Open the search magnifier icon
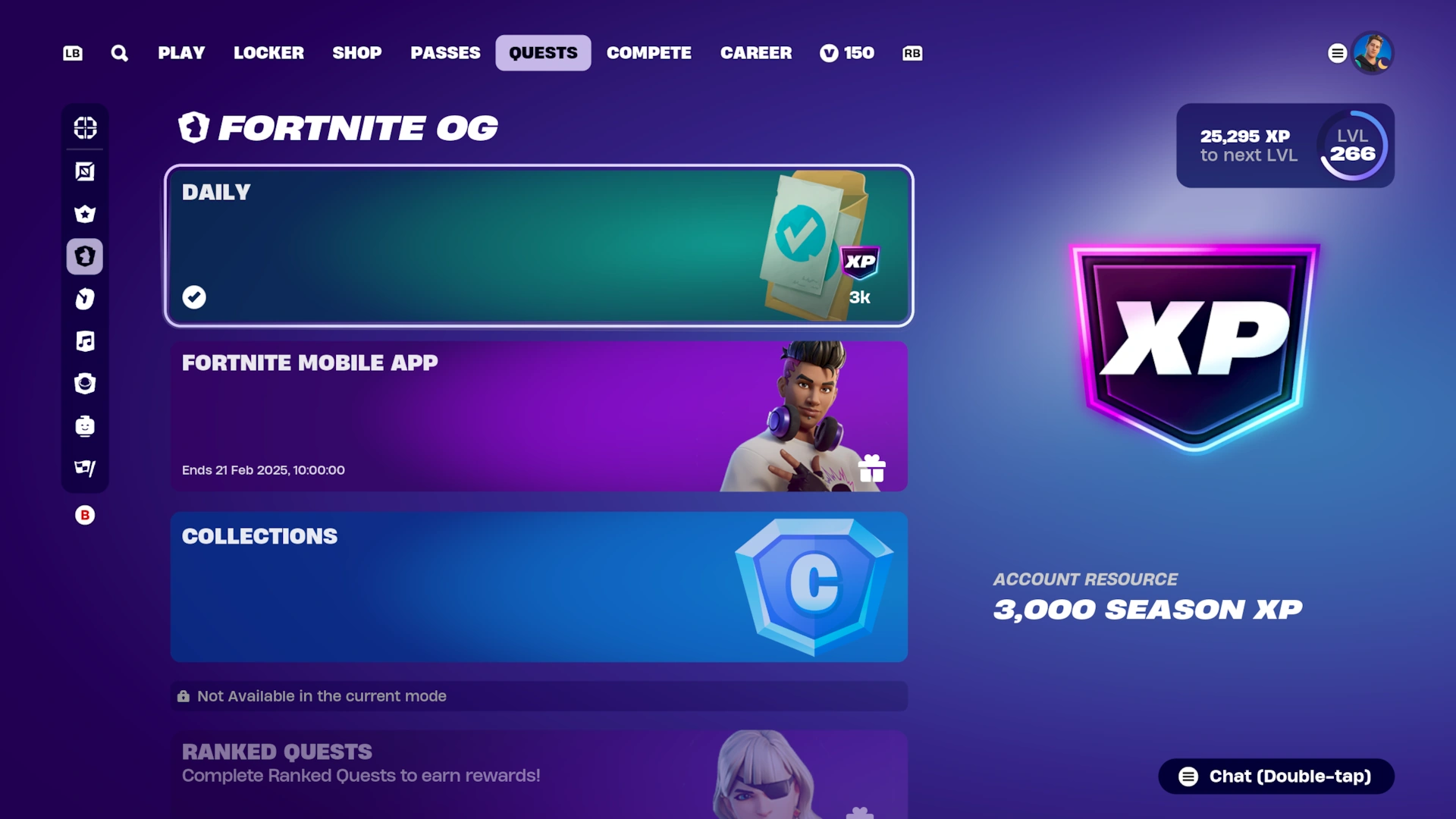Image resolution: width=1456 pixels, height=819 pixels. [x=119, y=53]
